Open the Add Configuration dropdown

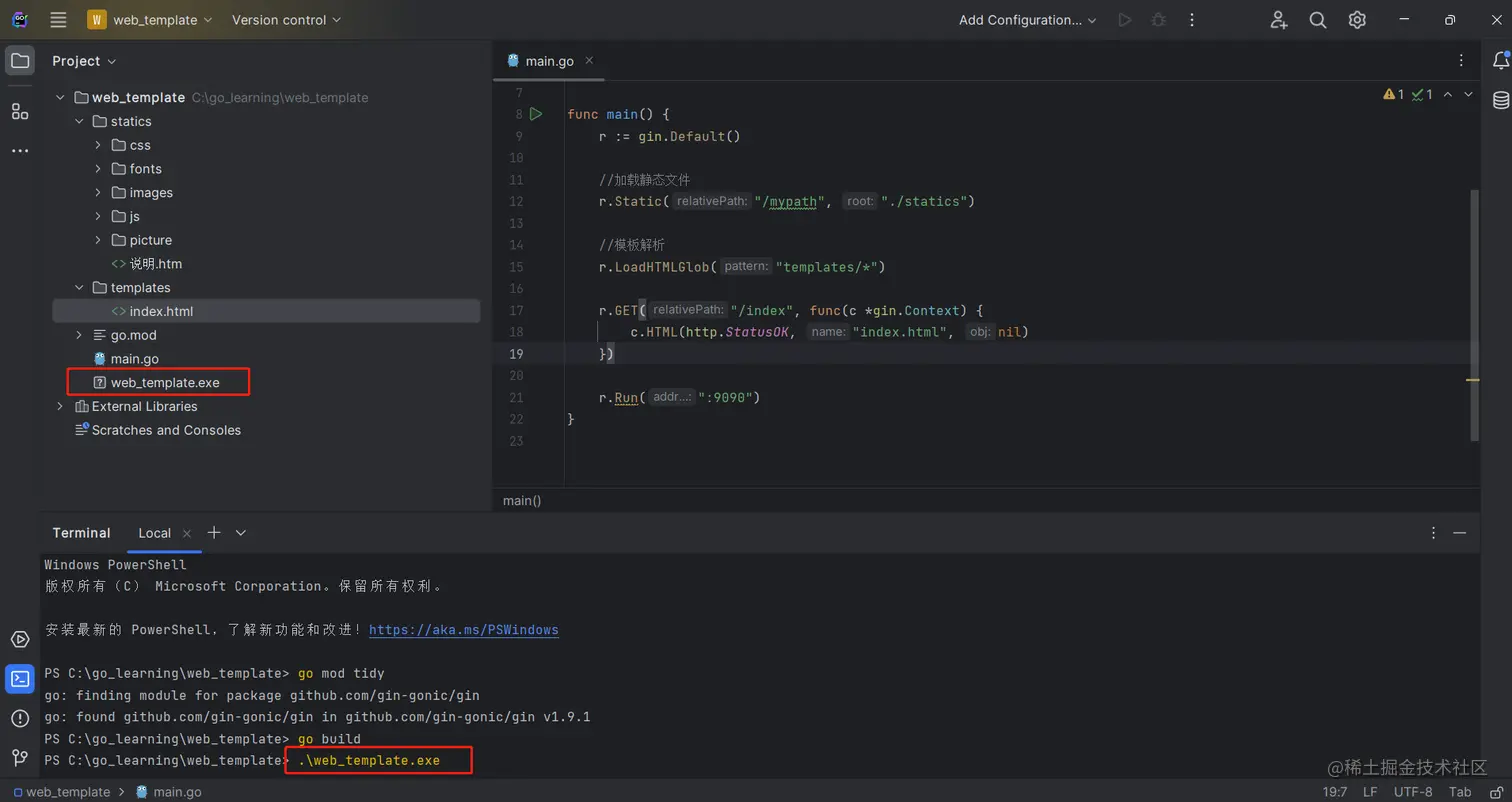[x=1027, y=20]
